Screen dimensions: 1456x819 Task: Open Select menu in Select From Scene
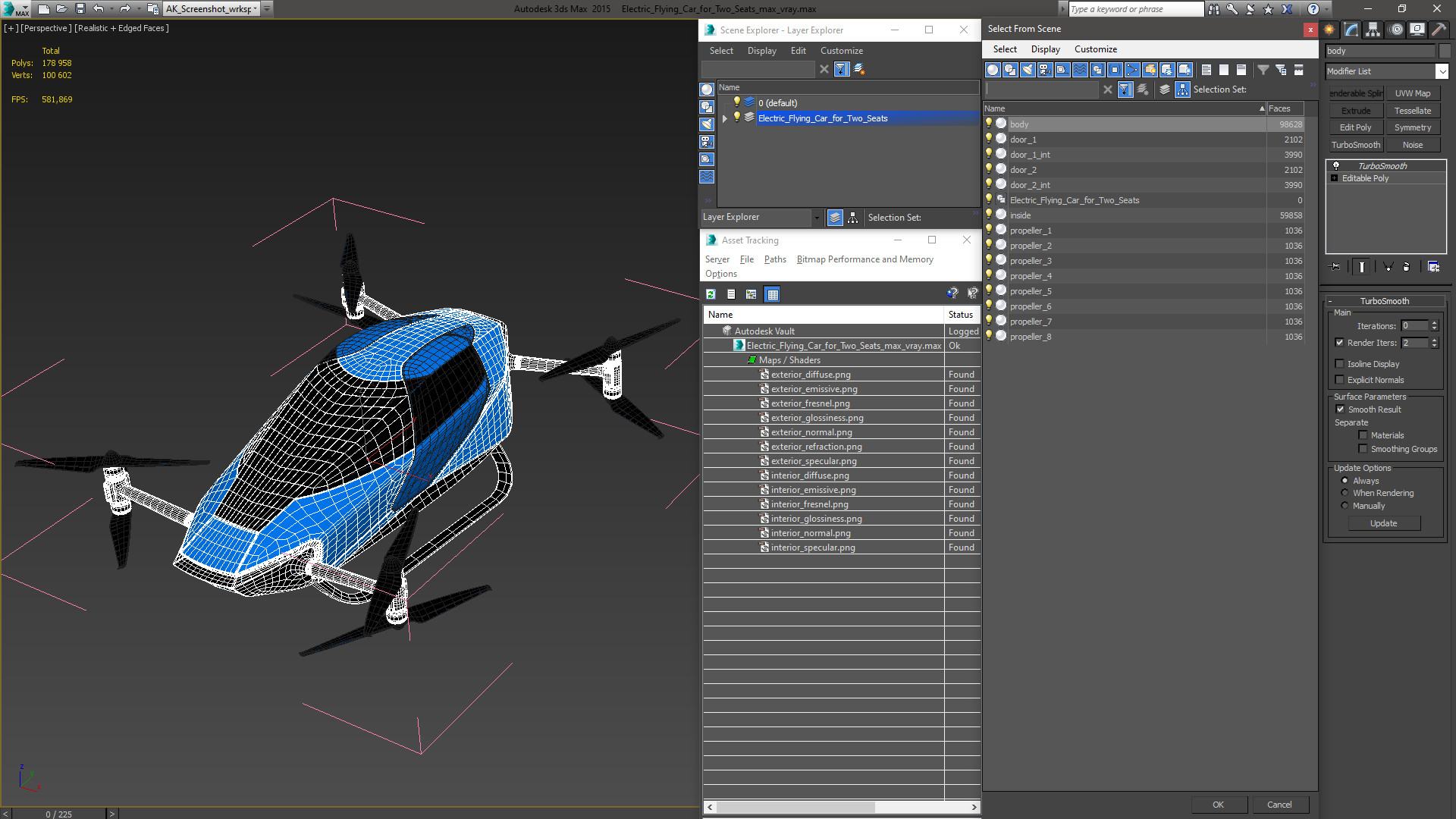pyautogui.click(x=1005, y=49)
